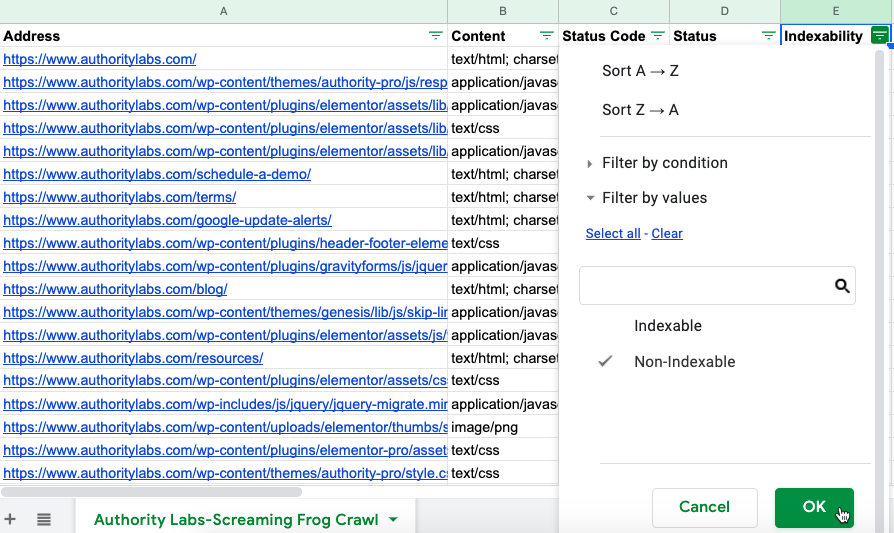Open the Content column filter icon

tap(546, 36)
